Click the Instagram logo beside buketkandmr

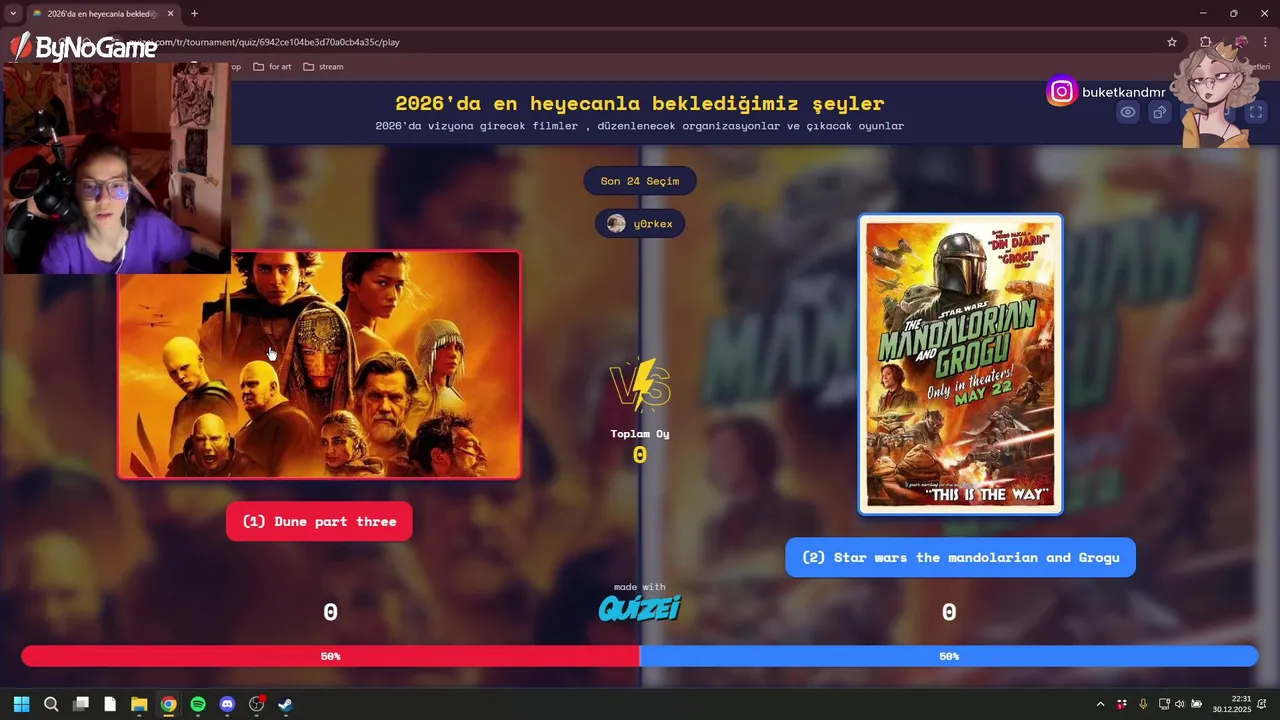click(x=1061, y=92)
